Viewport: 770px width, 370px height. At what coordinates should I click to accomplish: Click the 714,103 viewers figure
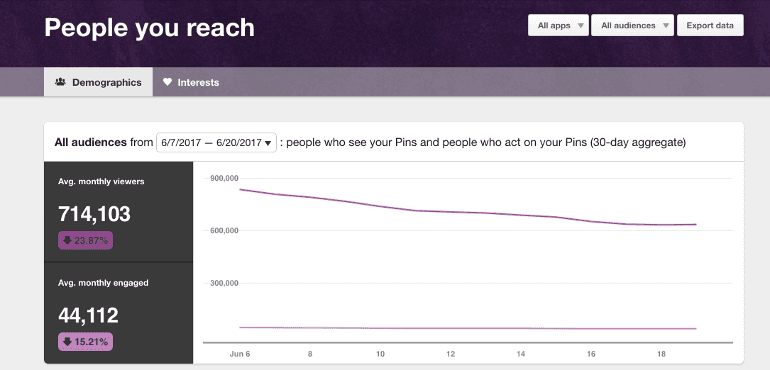pos(94,214)
